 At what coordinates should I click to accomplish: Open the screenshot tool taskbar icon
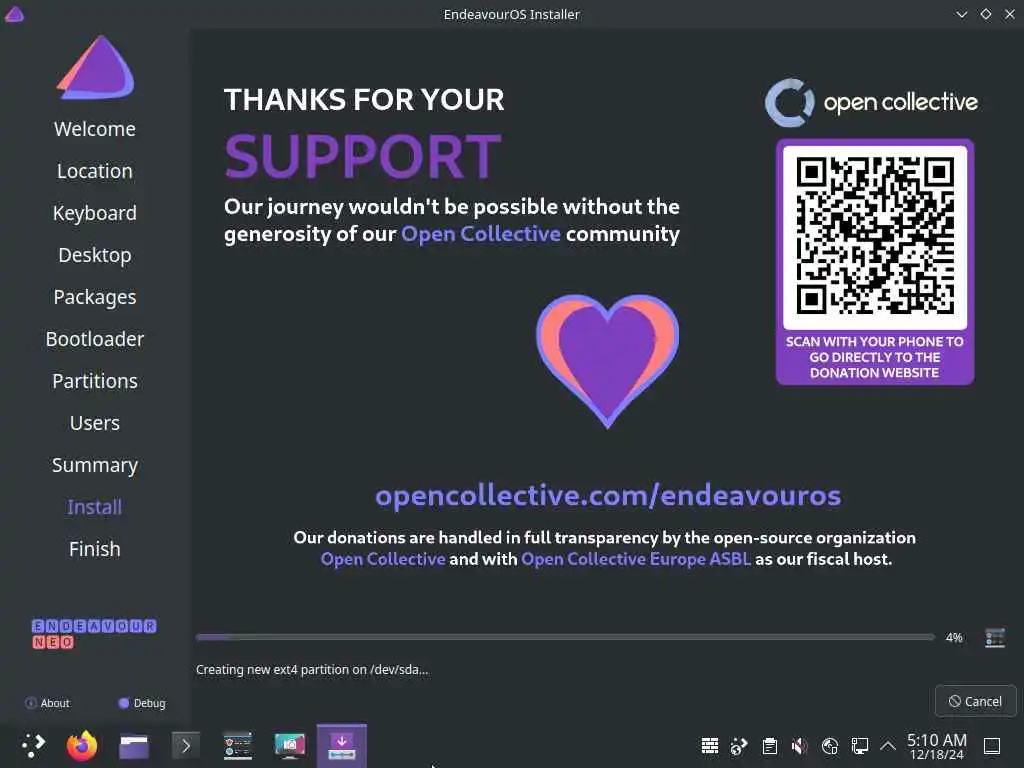pyautogui.click(x=289, y=746)
